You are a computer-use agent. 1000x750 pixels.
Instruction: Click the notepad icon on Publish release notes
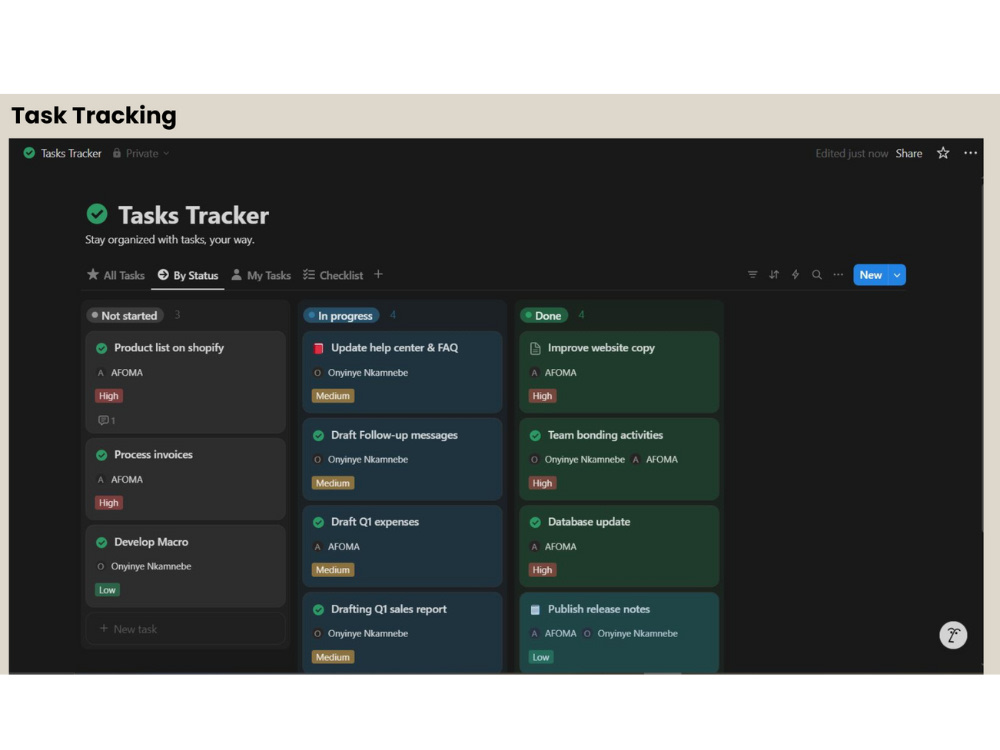535,610
